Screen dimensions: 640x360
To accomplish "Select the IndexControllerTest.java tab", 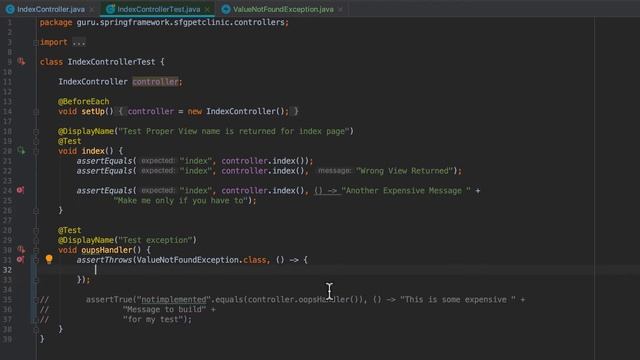I will click(x=158, y=9).
